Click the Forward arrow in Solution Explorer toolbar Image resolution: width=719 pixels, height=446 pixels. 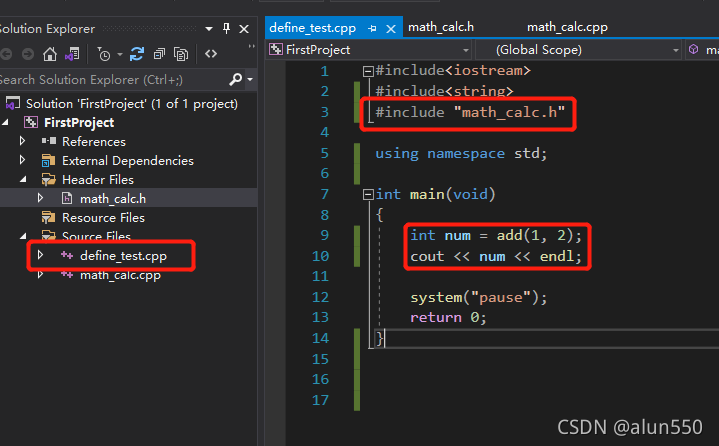pyautogui.click(x=28, y=54)
